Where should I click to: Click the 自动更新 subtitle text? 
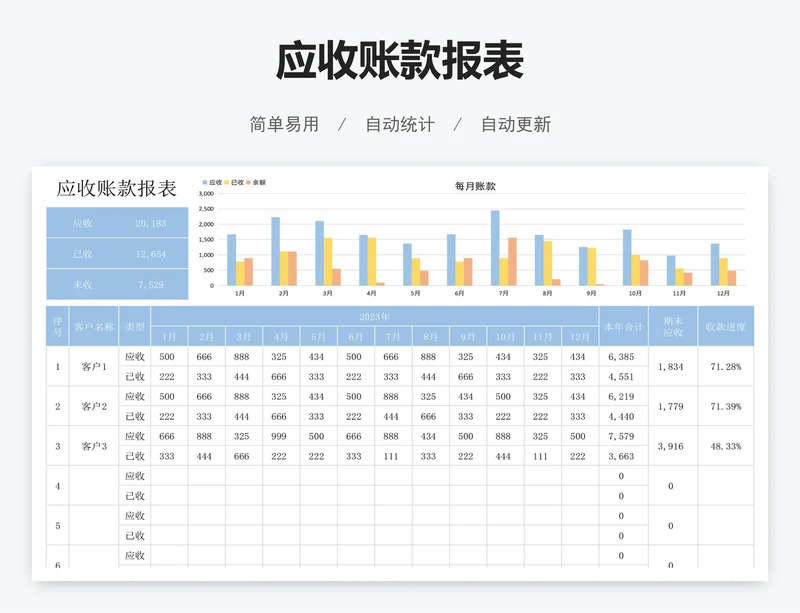click(x=516, y=124)
